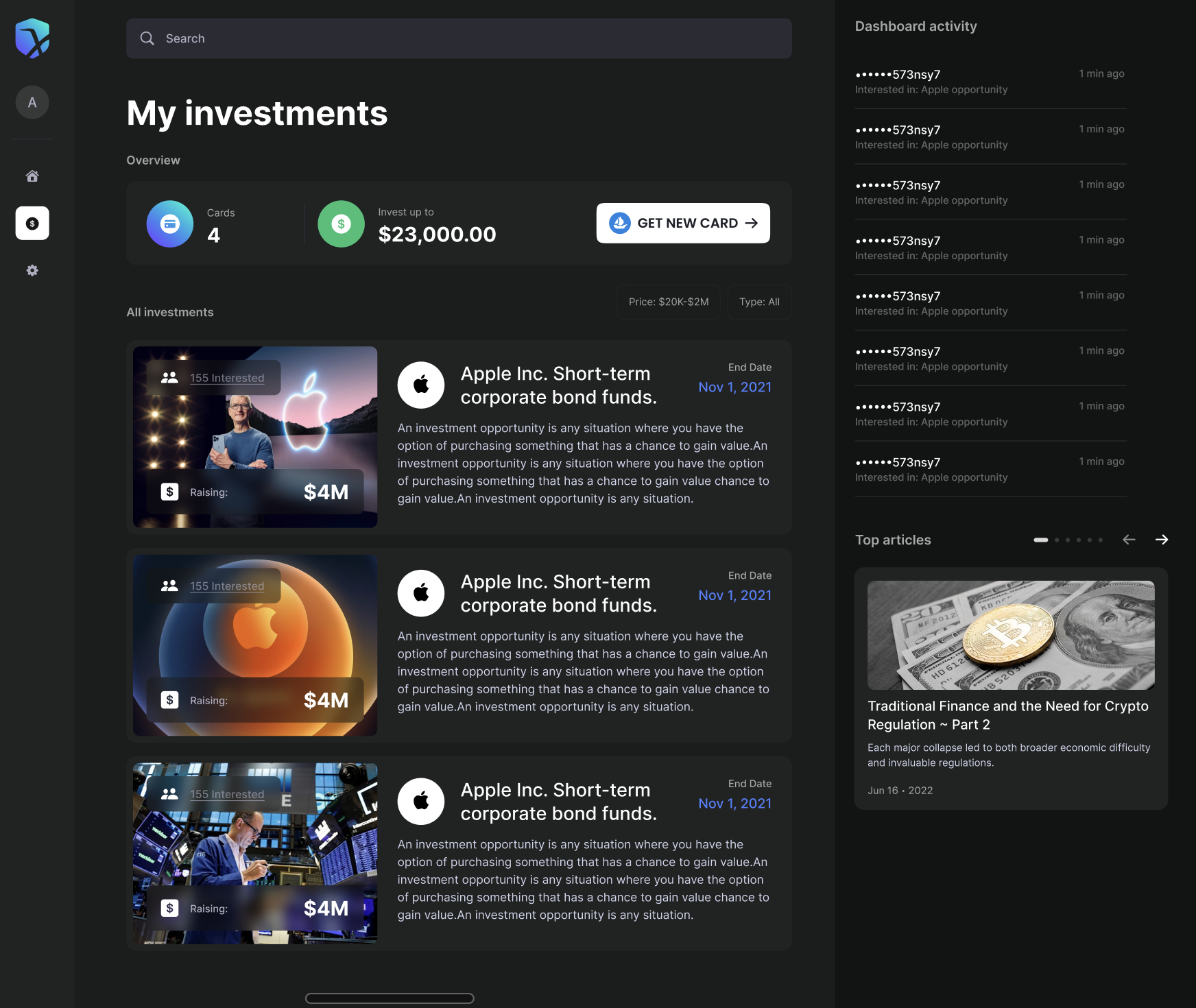Click dollar Raising icon on third card
1196x1008 pixels.
coord(169,908)
